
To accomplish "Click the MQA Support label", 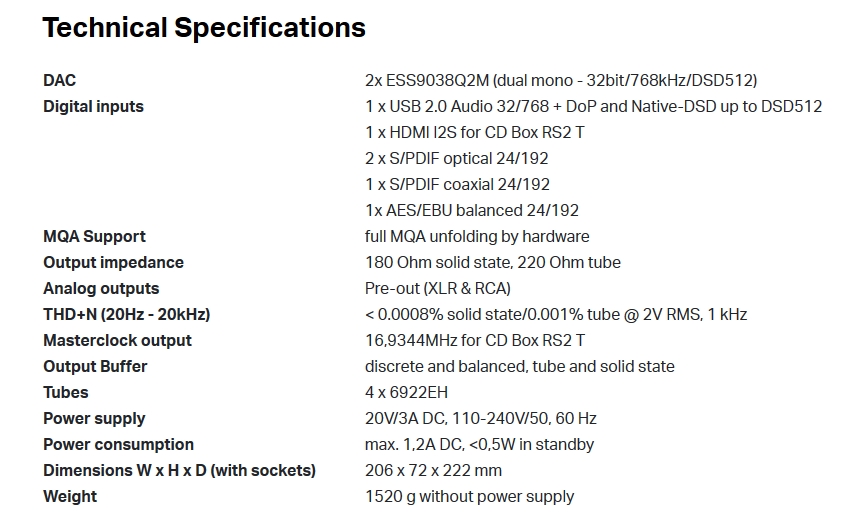I will pyautogui.click(x=94, y=236).
